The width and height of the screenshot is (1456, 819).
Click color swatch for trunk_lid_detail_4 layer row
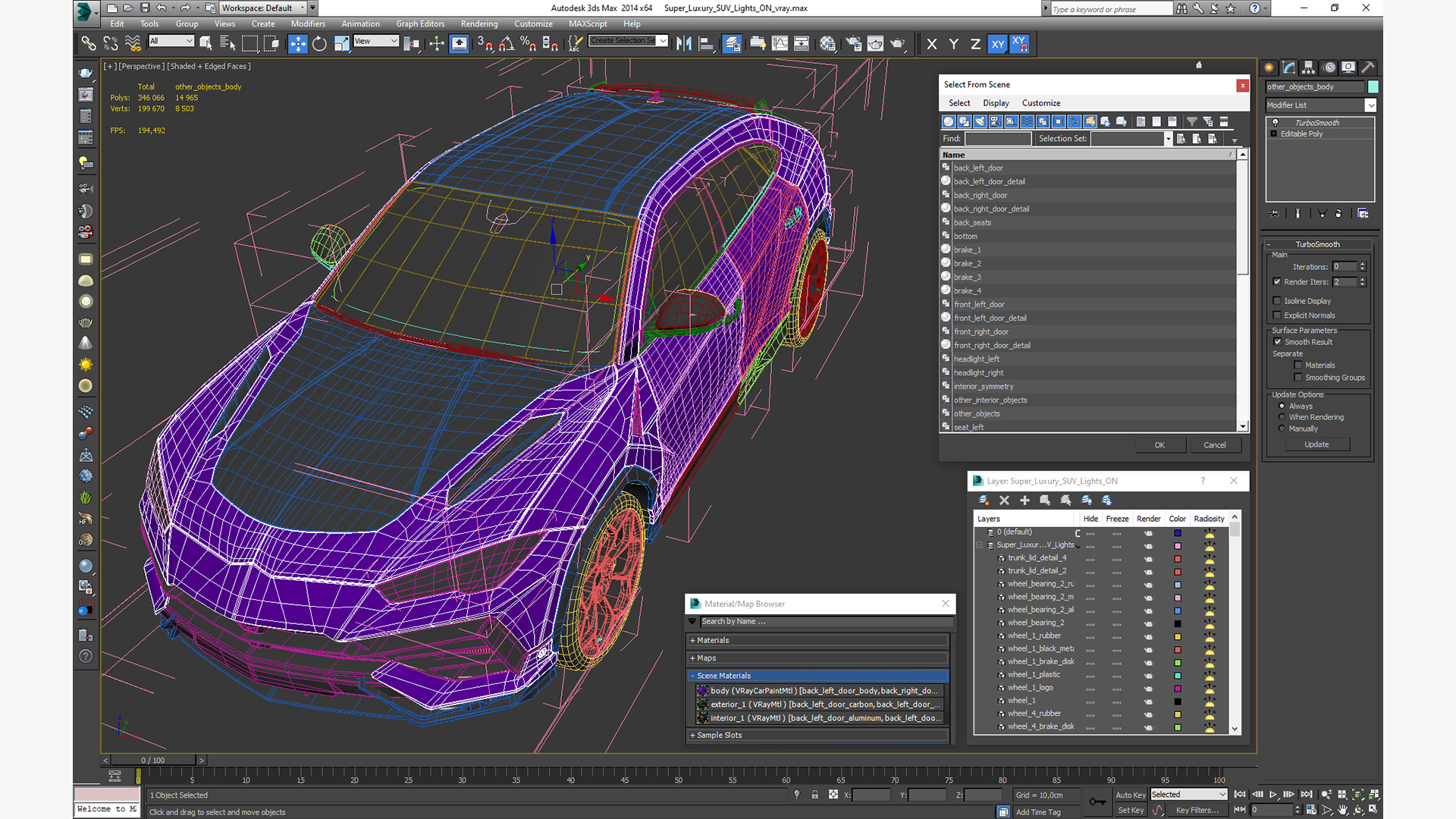(x=1178, y=559)
